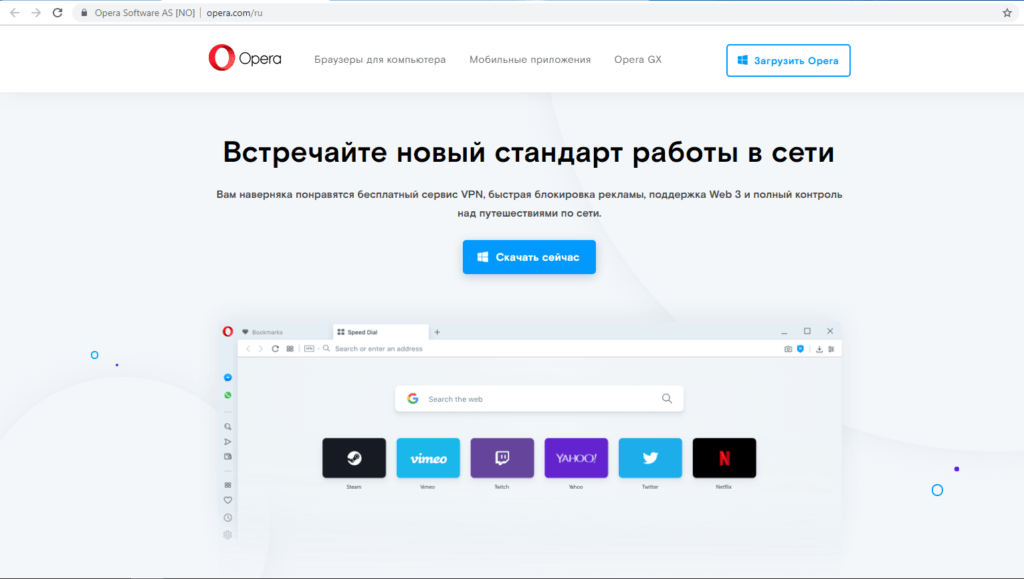Screen dimensions: 1024x579
Task: Open WhatsApp in the mockup sidebar
Action: click(227, 395)
